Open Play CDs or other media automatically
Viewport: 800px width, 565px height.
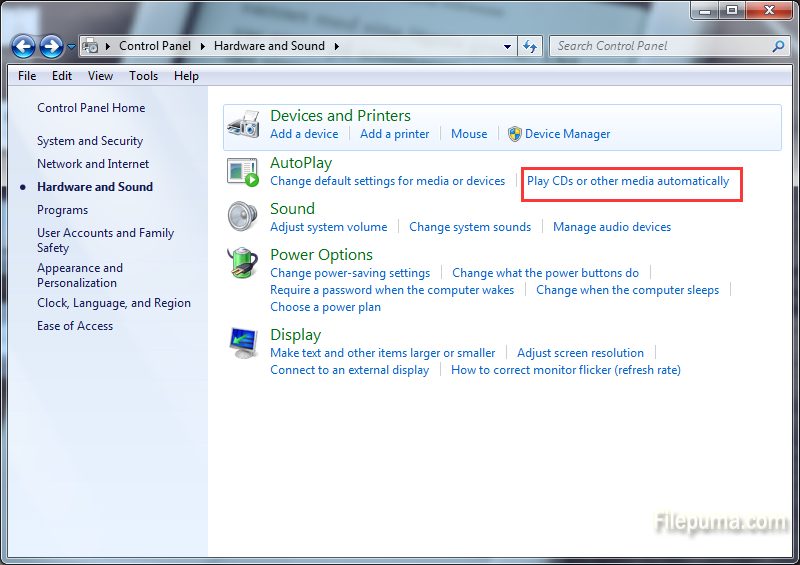click(x=628, y=181)
